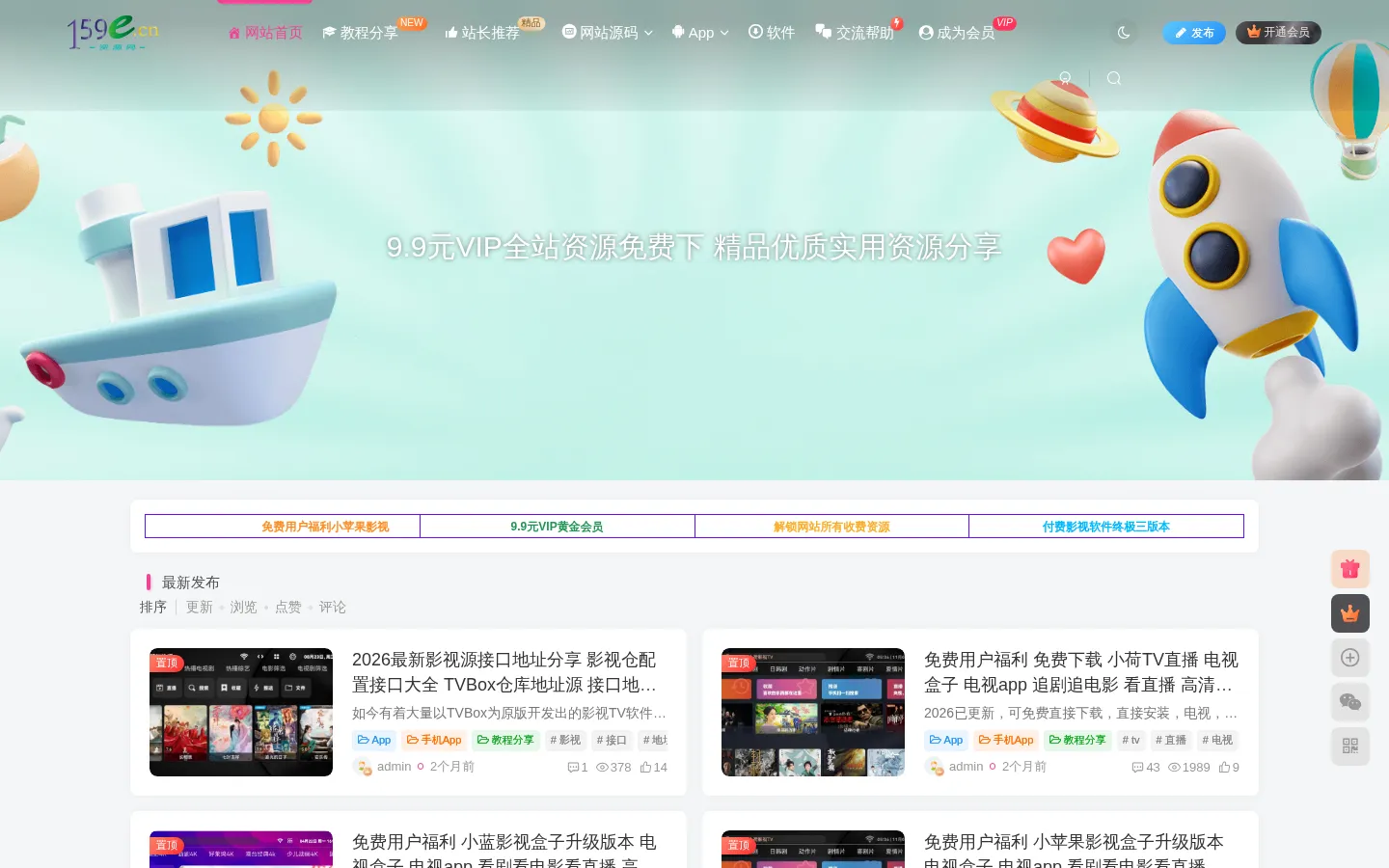Open search with the magnifier icon
Image resolution: width=1389 pixels, height=868 pixels.
pyautogui.click(x=1113, y=78)
